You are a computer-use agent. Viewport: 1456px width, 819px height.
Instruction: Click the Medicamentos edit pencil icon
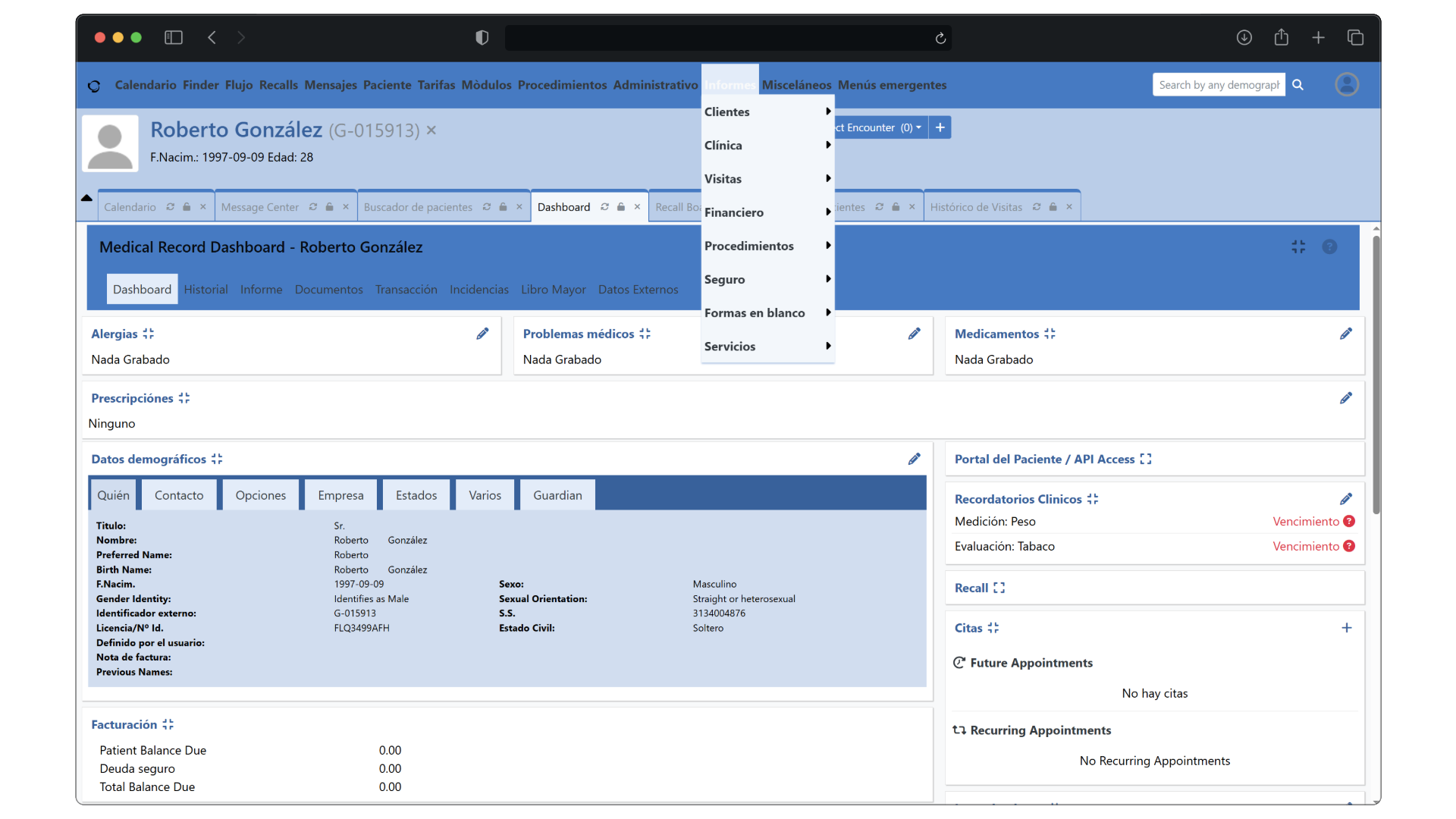[1346, 334]
